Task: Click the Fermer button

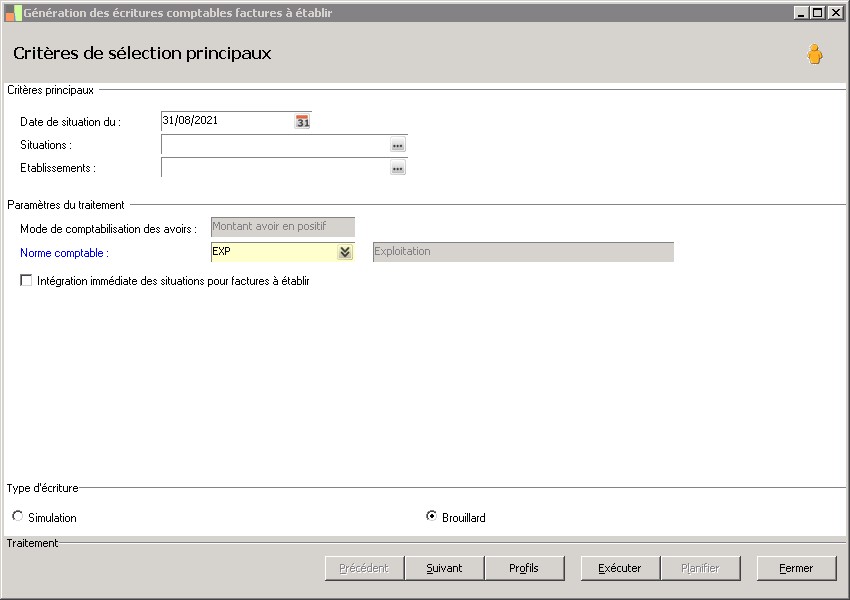Action: (796, 568)
